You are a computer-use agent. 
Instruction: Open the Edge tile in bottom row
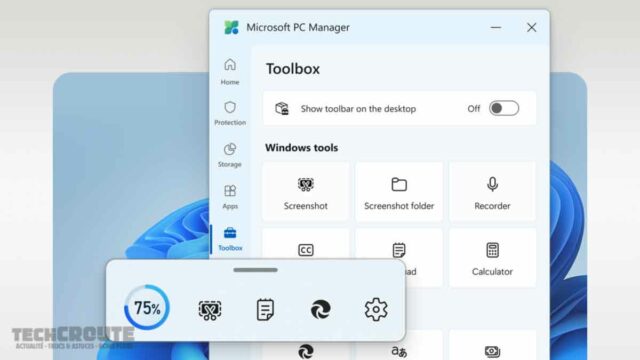pos(306,351)
